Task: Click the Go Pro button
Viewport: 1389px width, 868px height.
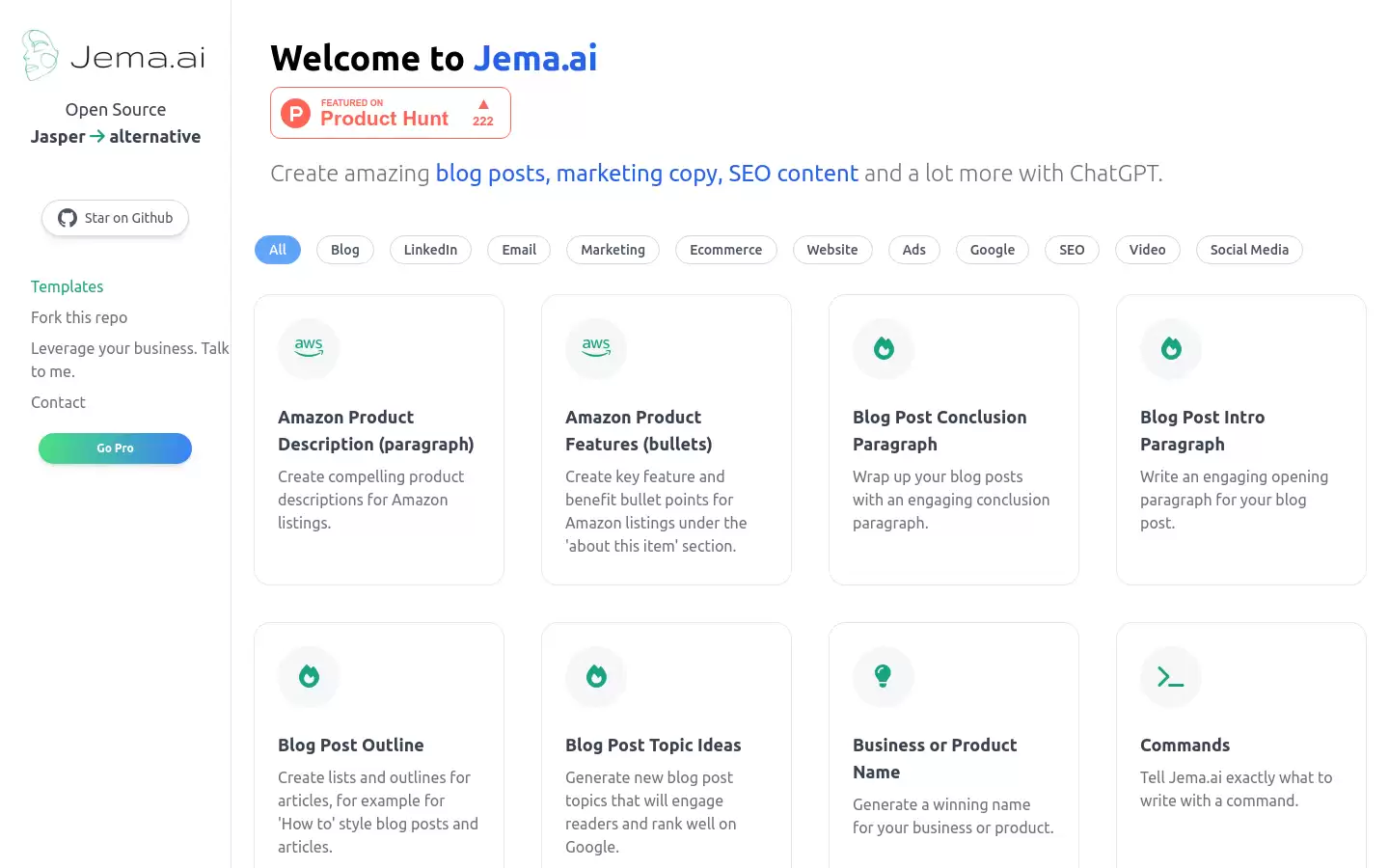Action: pos(115,448)
